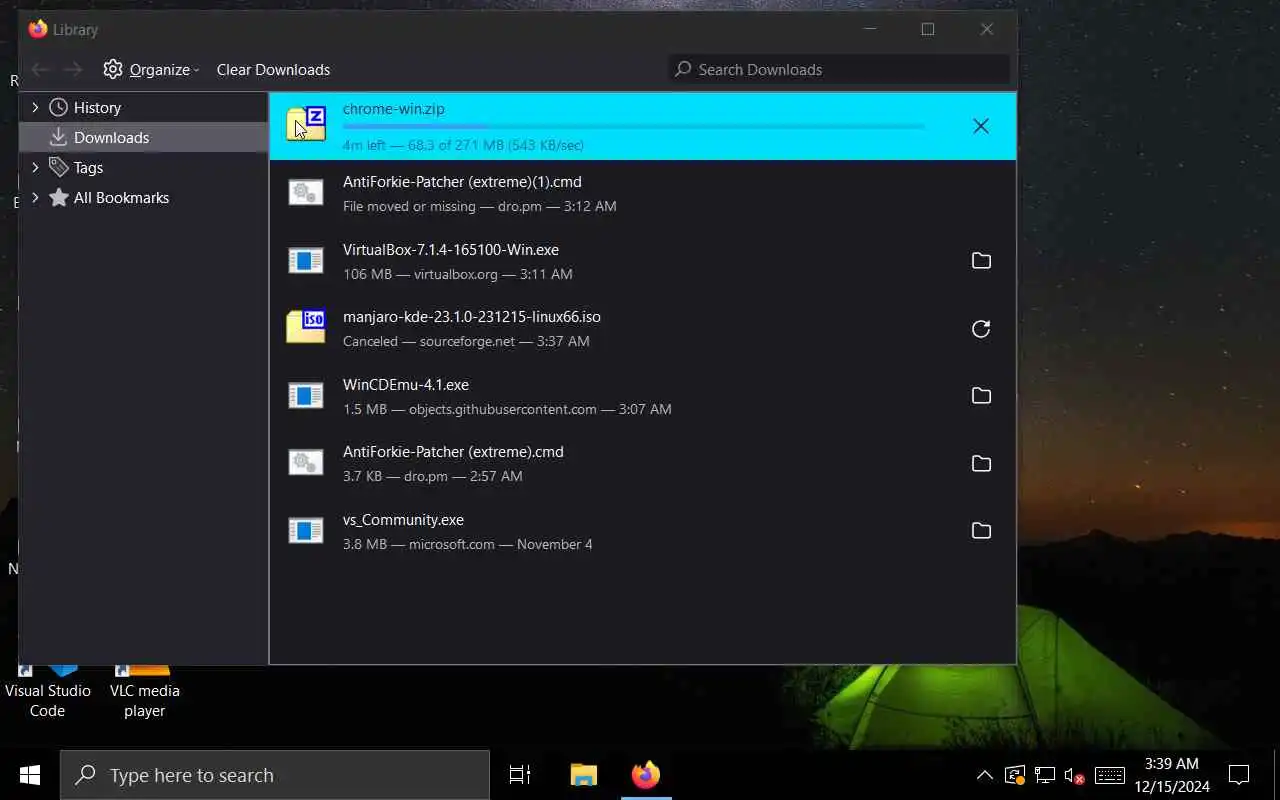Select the VirtualBox-7.1.4-165100-Win.exe entry
This screenshot has width=1280, height=800.
pos(643,261)
